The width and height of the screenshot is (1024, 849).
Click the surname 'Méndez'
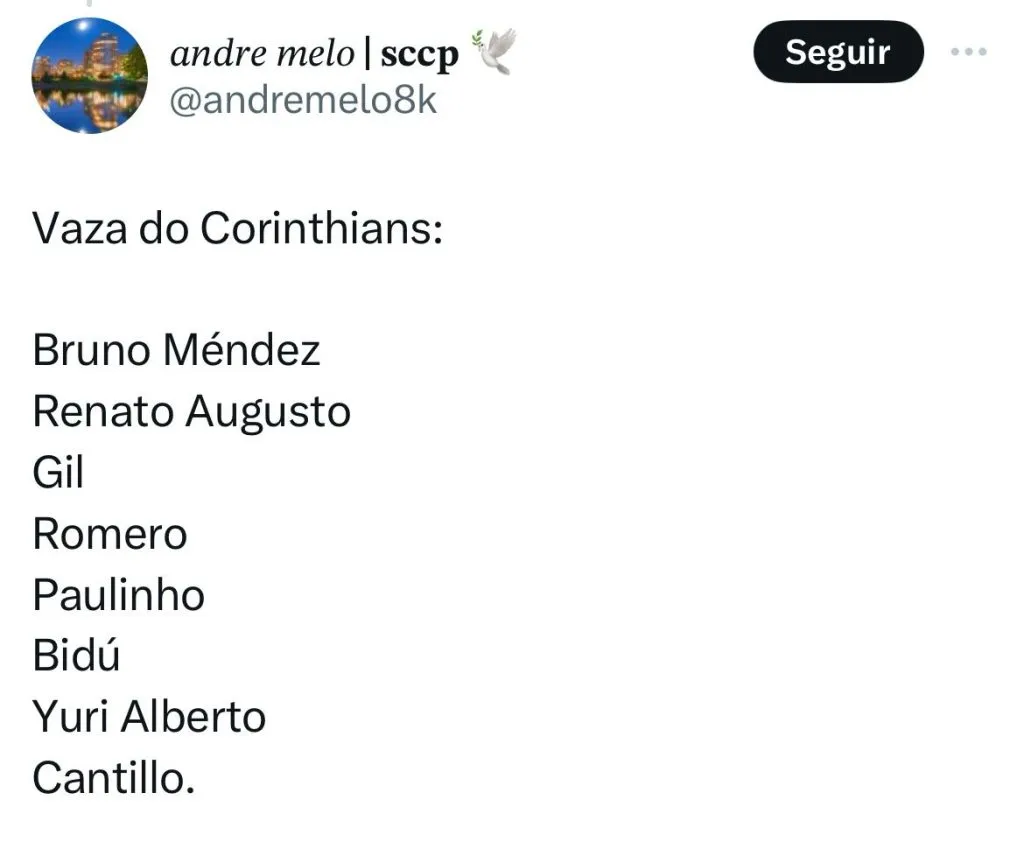[x=241, y=351]
